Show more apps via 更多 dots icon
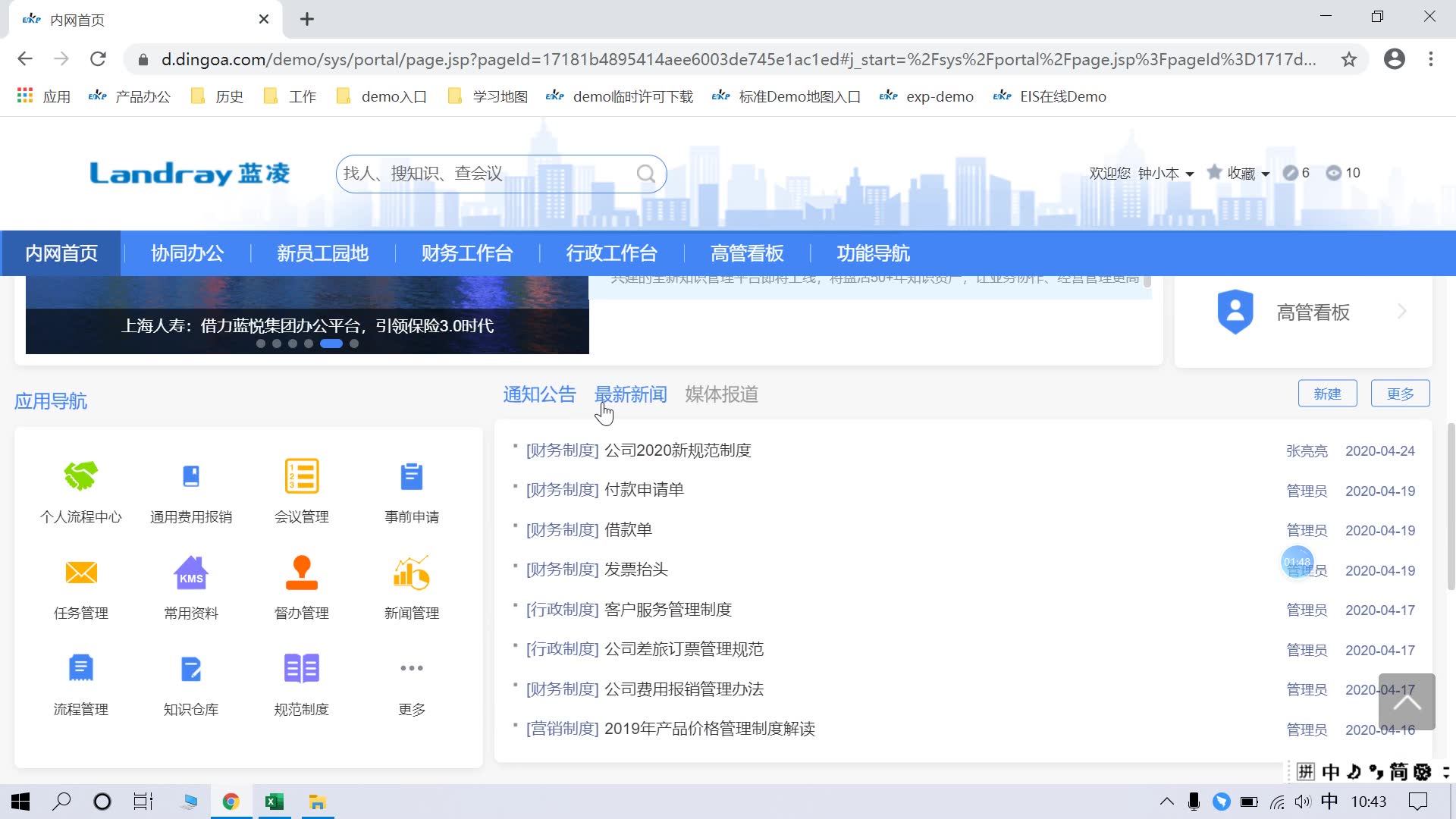Image resolution: width=1456 pixels, height=819 pixels. 412,668
